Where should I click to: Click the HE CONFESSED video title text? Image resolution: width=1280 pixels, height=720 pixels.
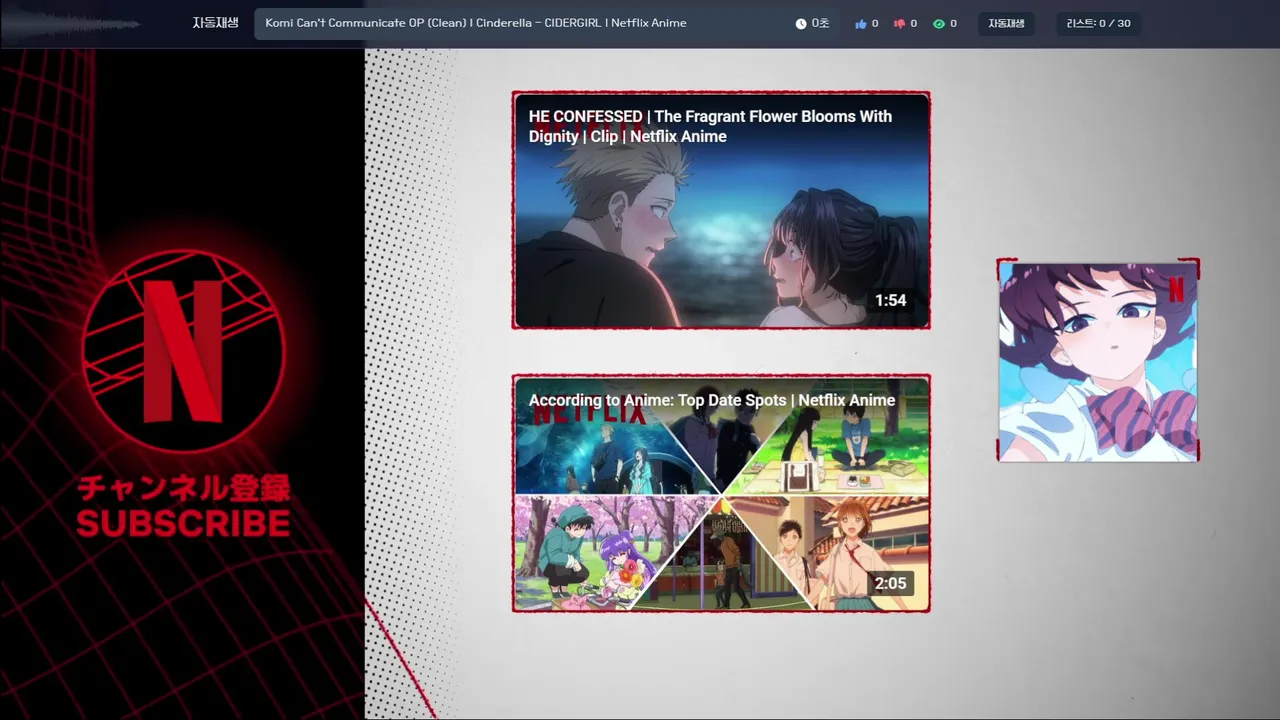710,126
